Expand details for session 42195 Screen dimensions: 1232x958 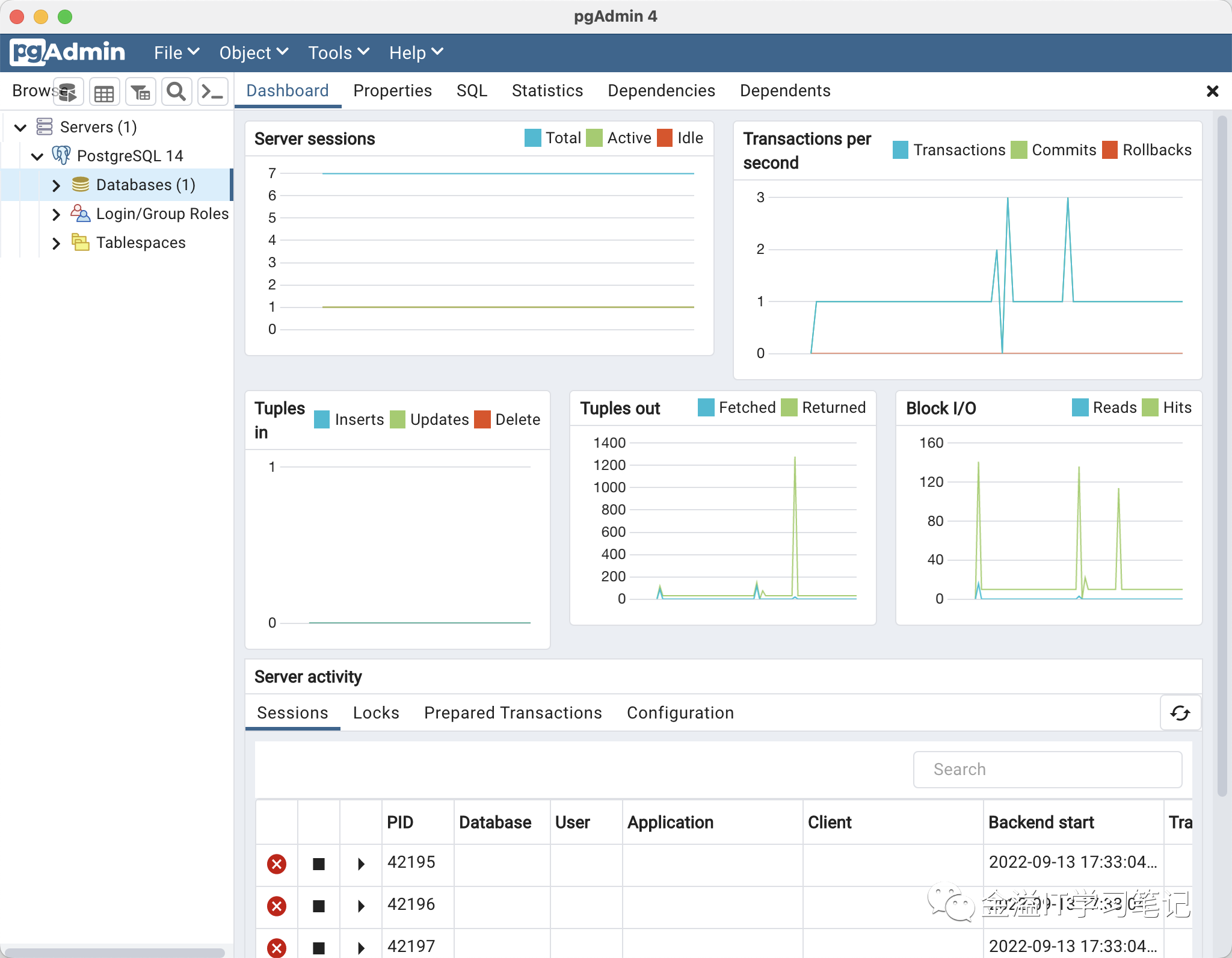coord(361,864)
